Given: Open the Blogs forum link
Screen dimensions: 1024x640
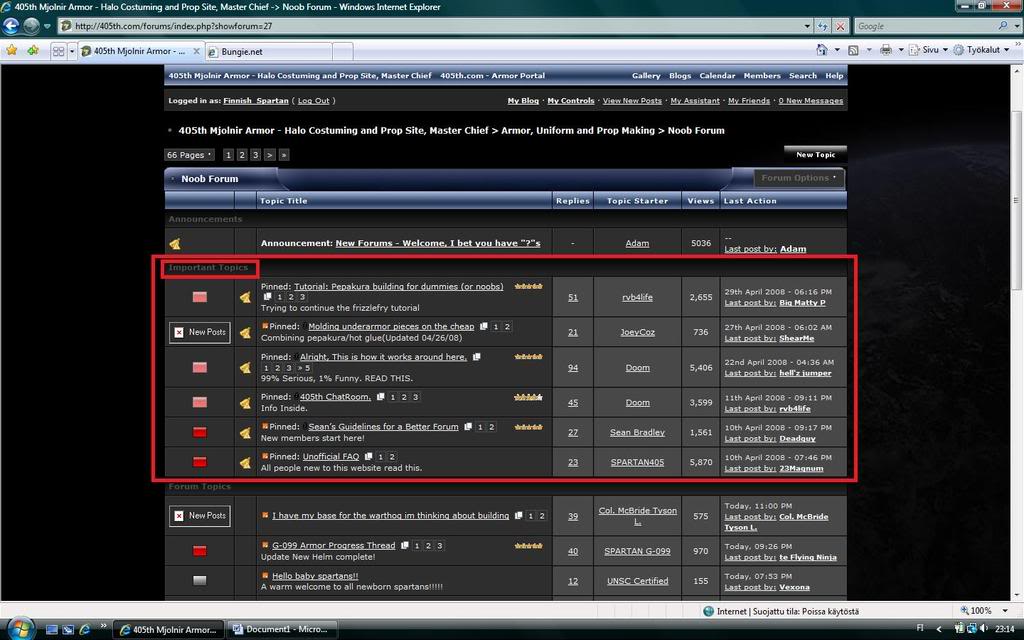Looking at the screenshot, I should (x=680, y=76).
